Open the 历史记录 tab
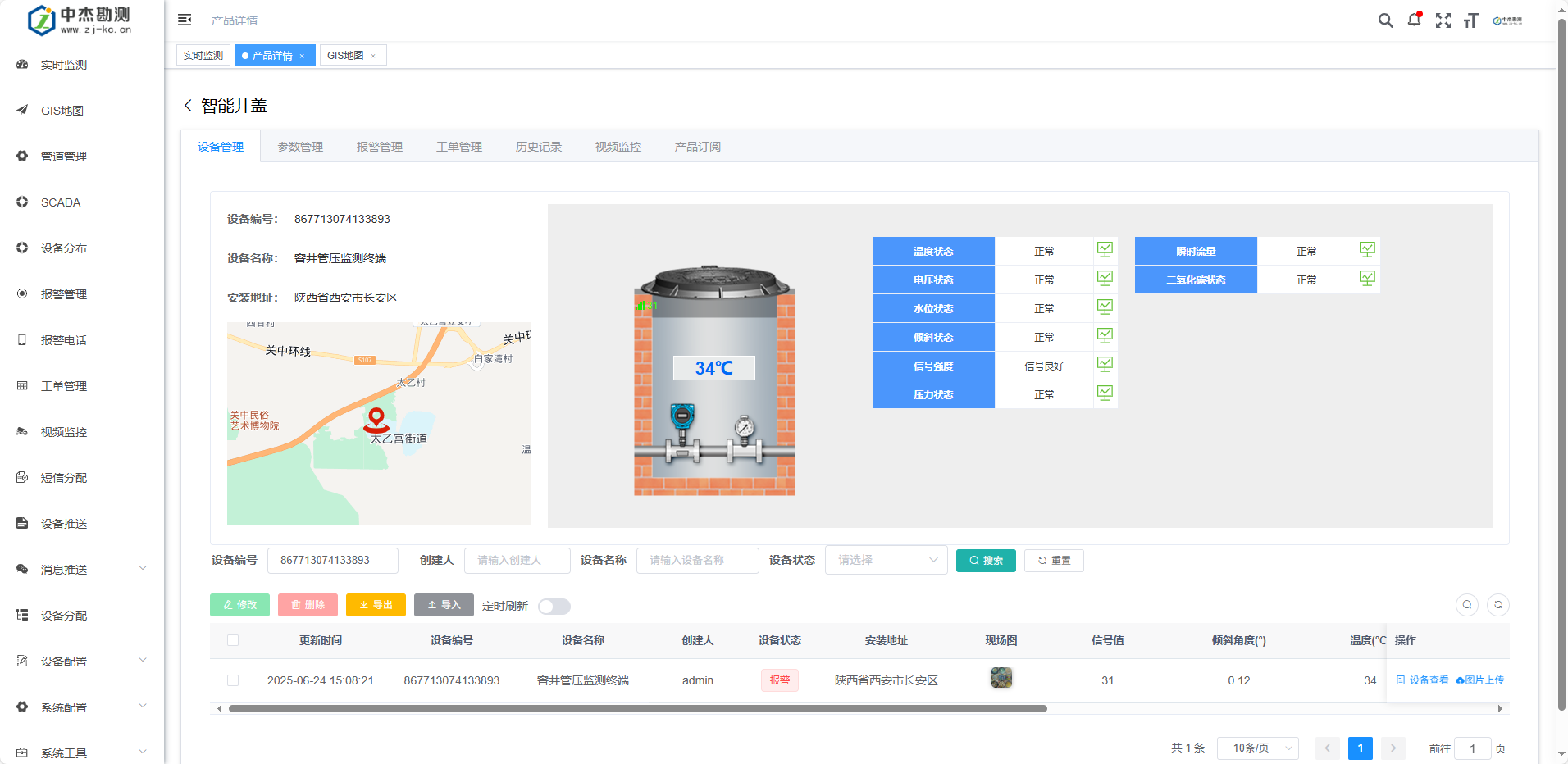 [x=538, y=146]
